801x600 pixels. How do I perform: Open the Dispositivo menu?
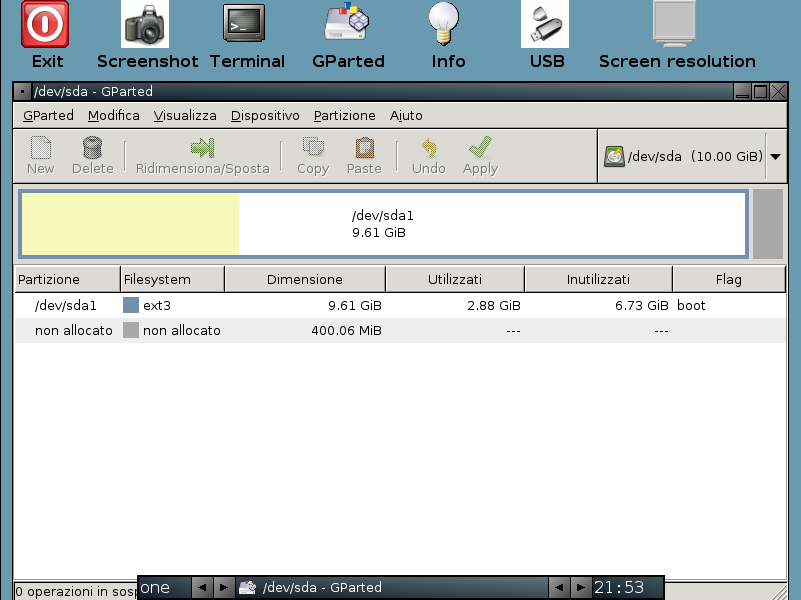pos(265,115)
